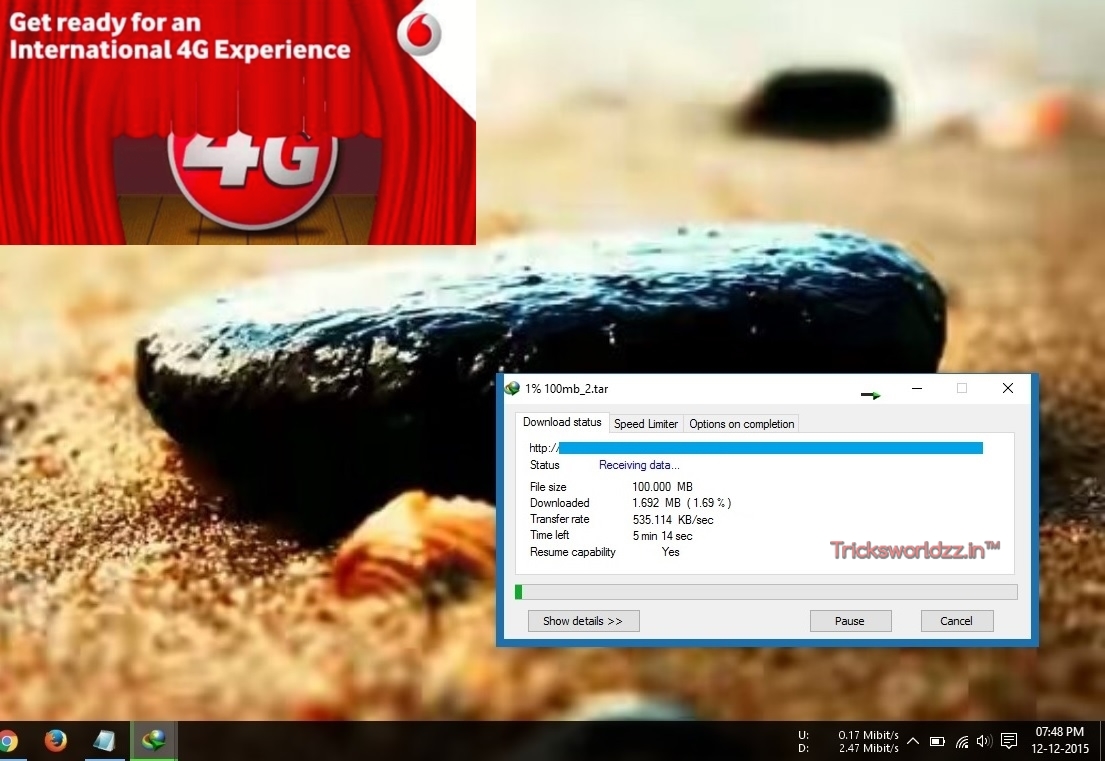The image size is (1105, 761).
Task: Open the battery status tray icon
Action: click(937, 741)
